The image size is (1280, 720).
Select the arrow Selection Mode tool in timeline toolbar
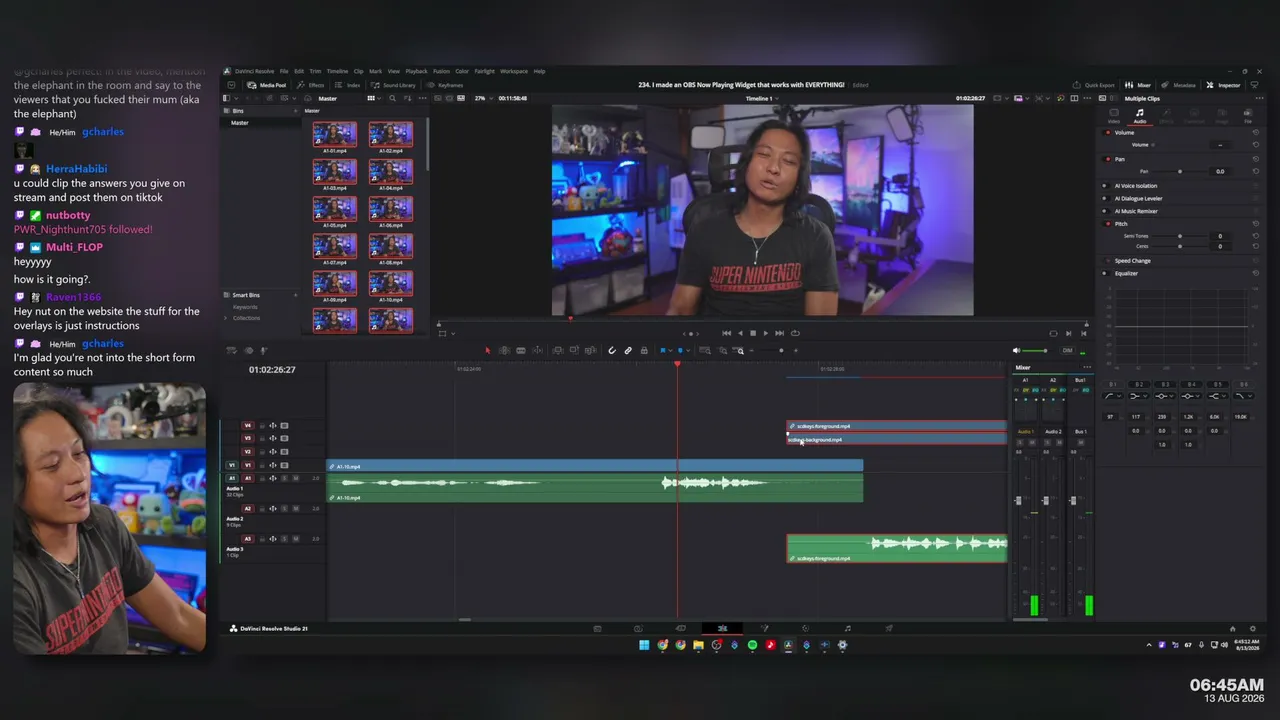(x=488, y=350)
